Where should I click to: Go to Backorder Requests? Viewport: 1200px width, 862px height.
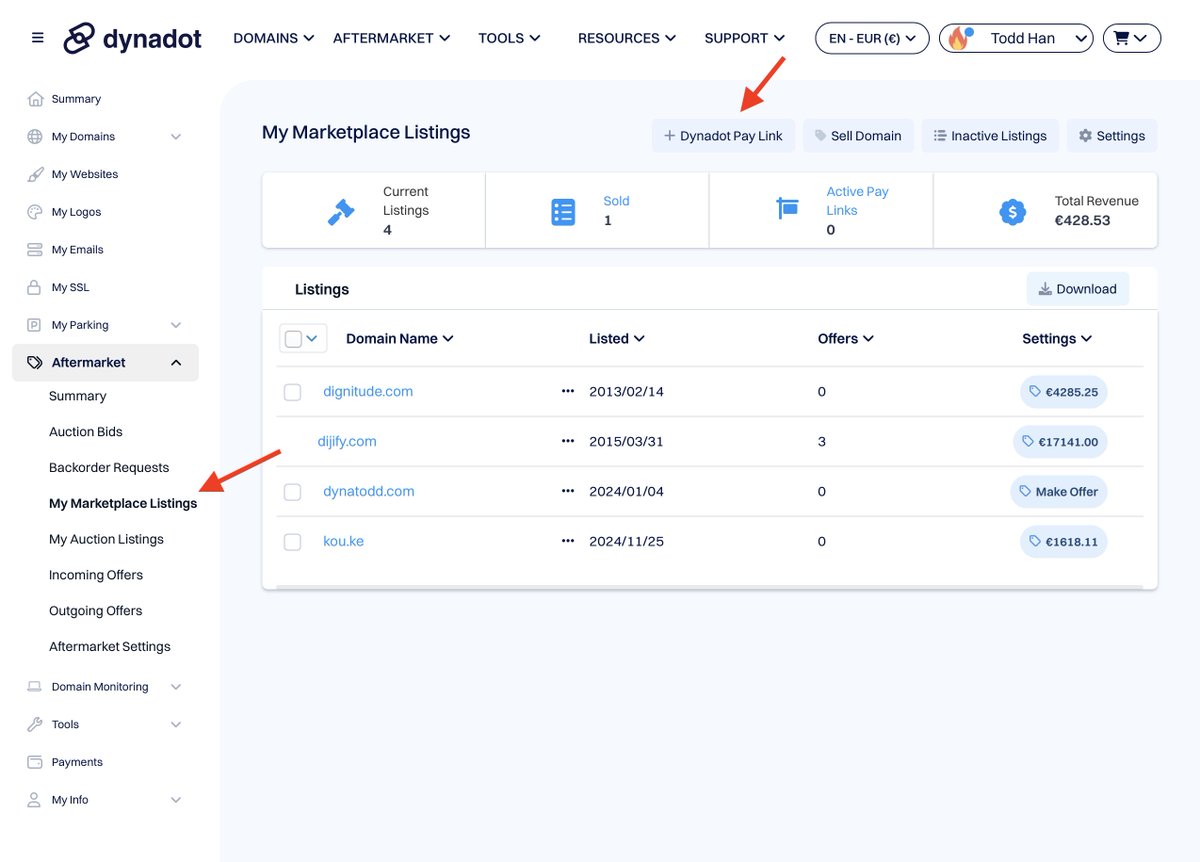point(109,468)
